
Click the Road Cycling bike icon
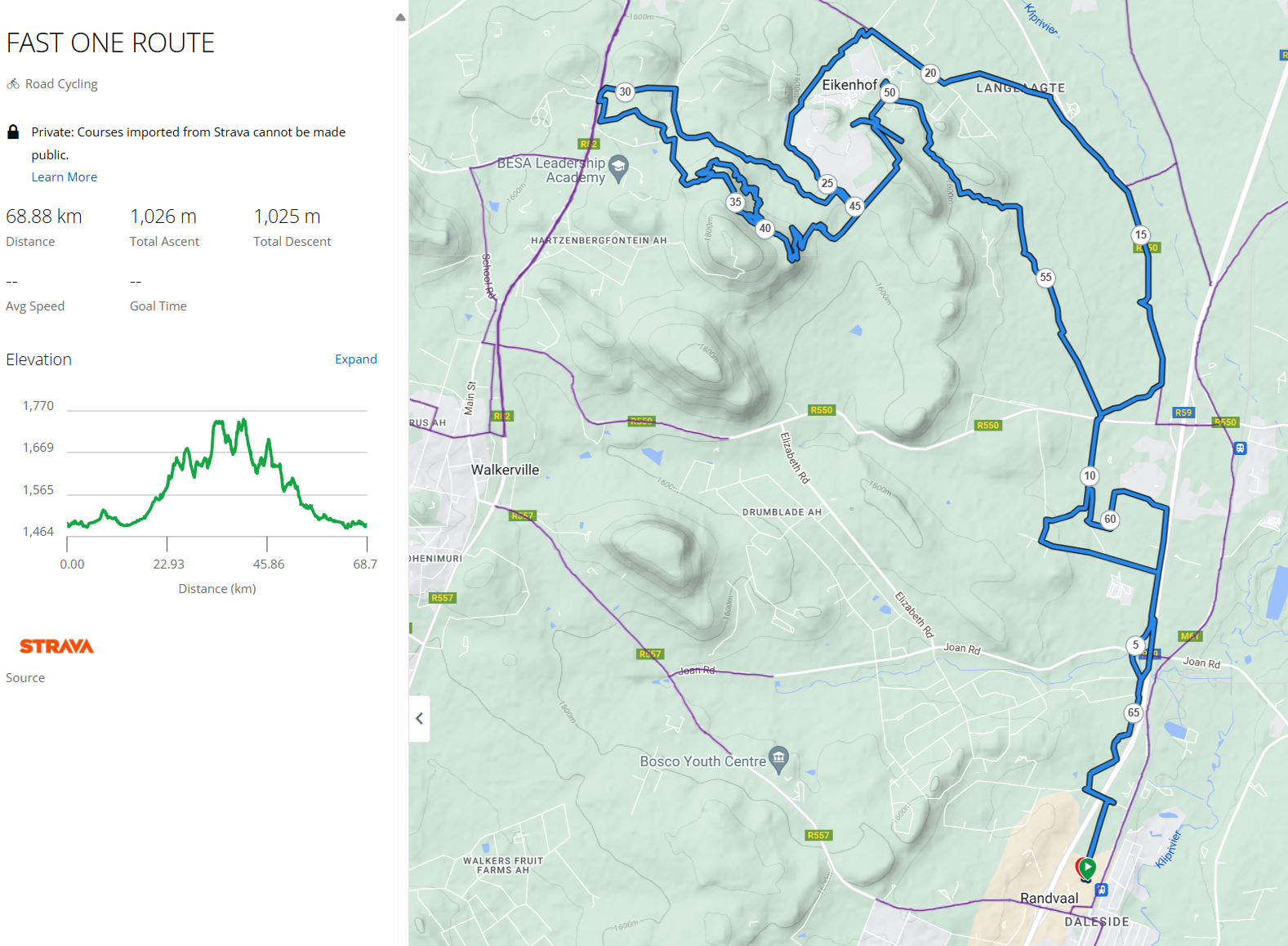point(13,83)
